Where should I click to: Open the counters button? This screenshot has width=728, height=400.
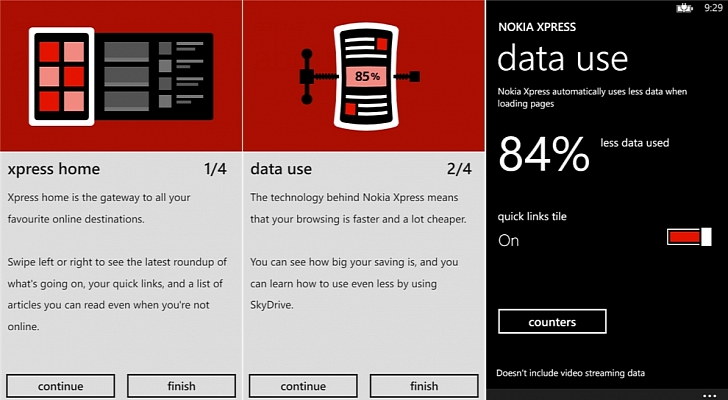pos(552,322)
